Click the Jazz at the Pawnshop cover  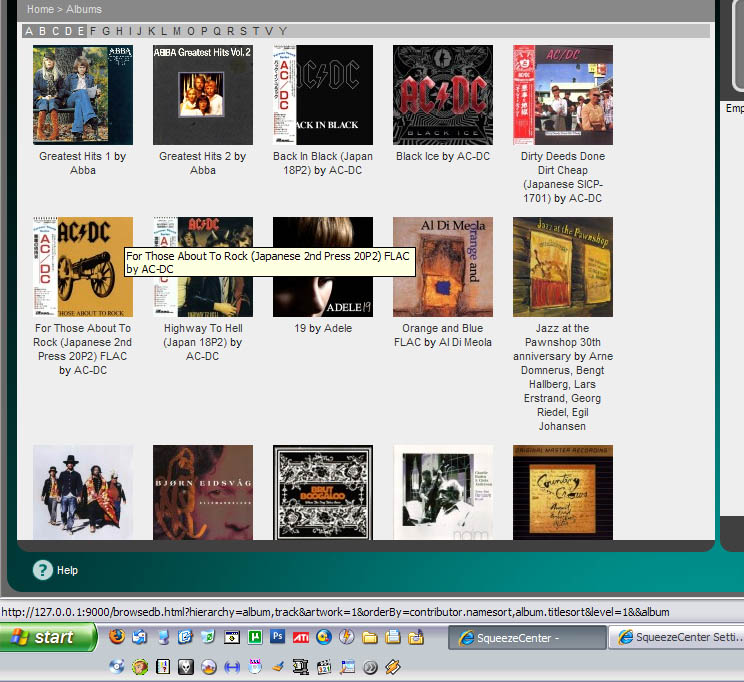coord(563,267)
